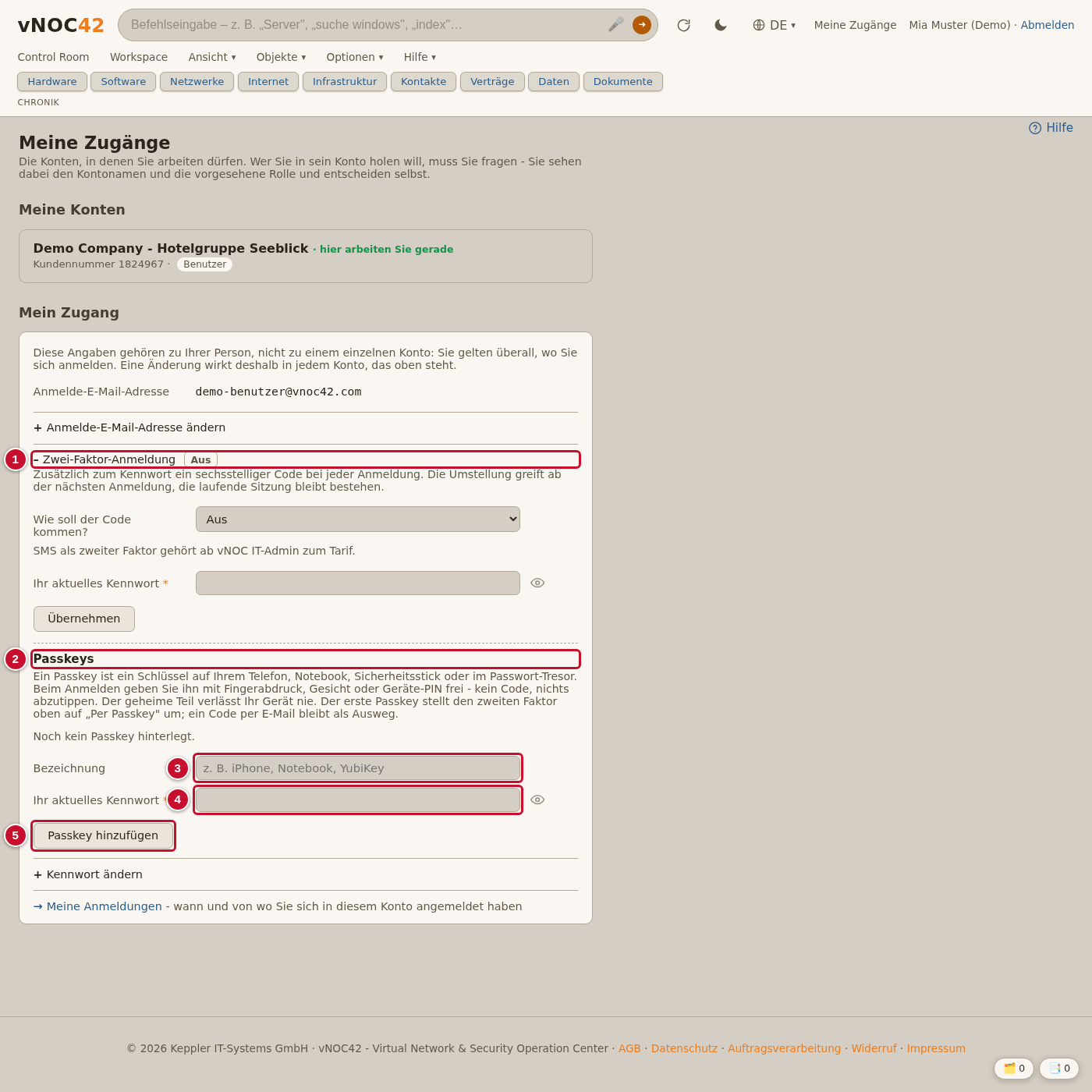Open the AGB footer link

[x=629, y=1048]
